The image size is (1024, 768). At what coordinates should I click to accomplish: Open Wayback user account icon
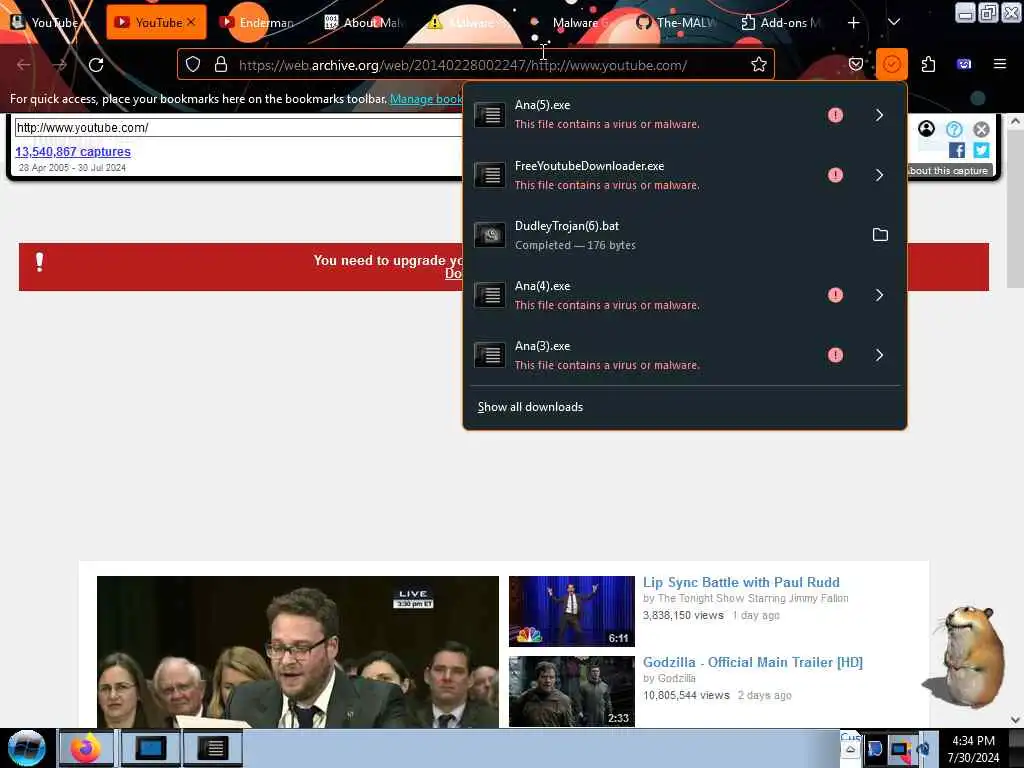(926, 129)
